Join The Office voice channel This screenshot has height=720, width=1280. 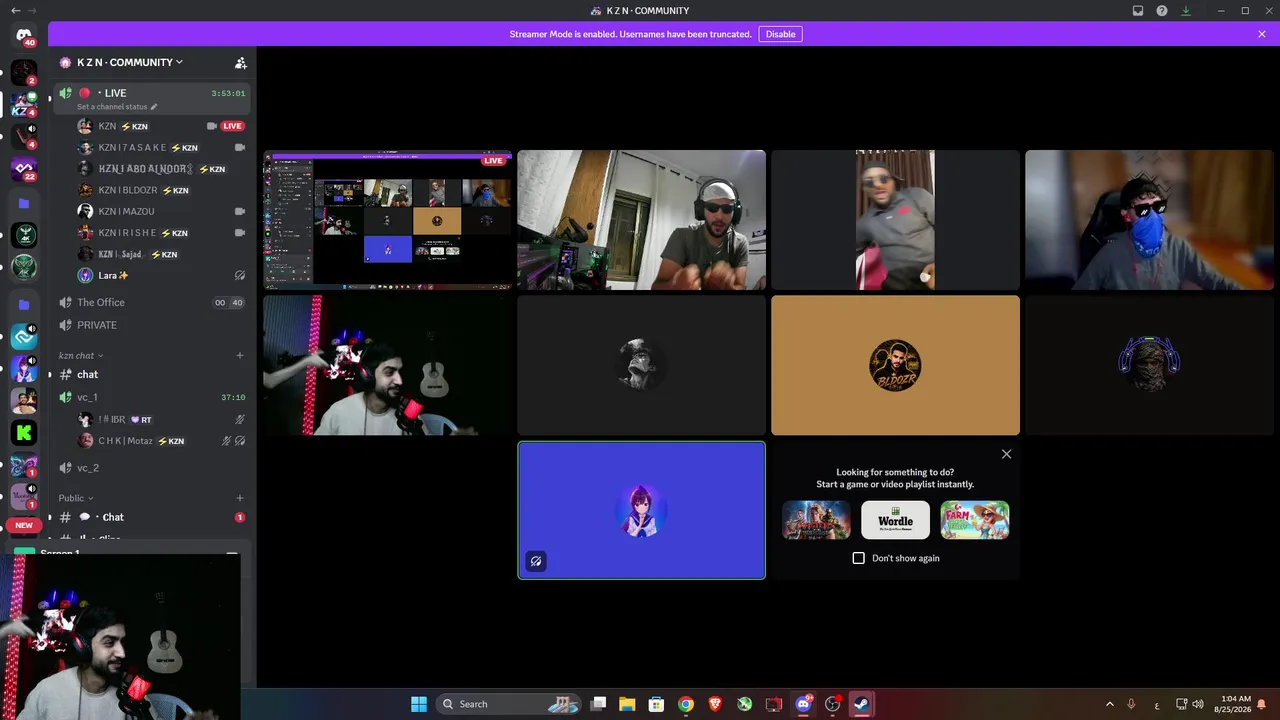(152, 302)
